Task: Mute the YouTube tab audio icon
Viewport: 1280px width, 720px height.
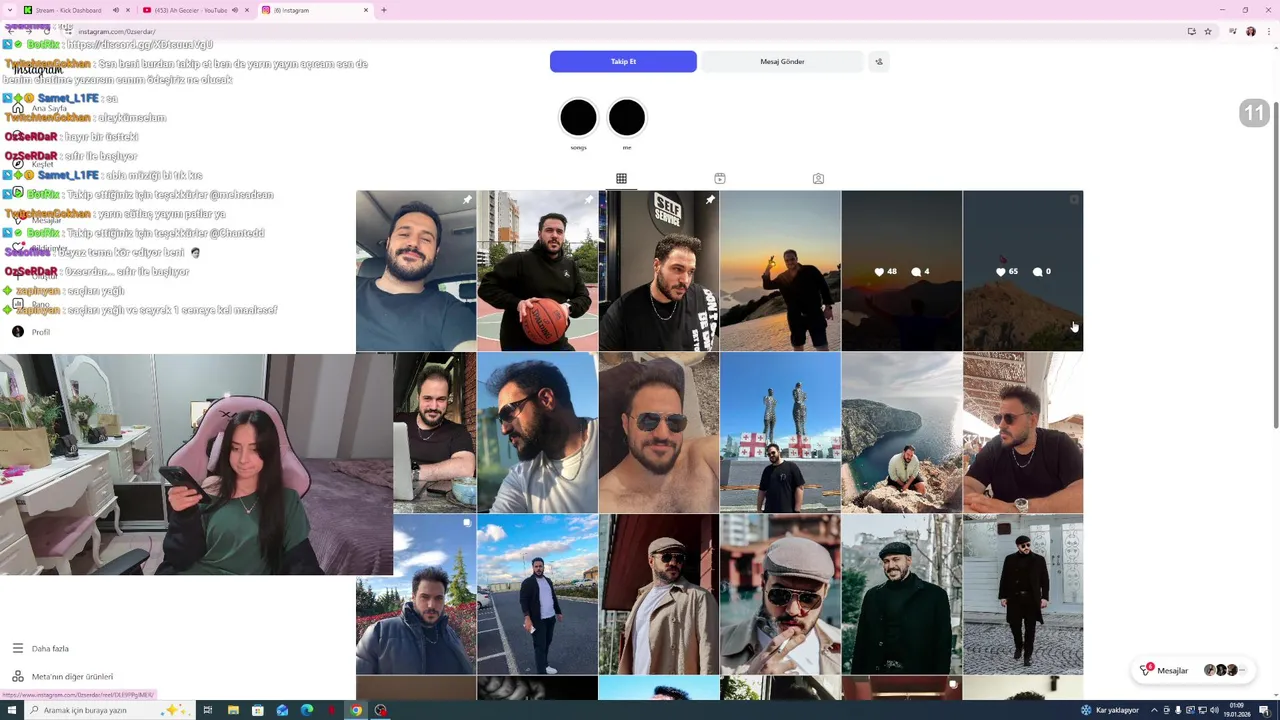Action: pos(235,10)
